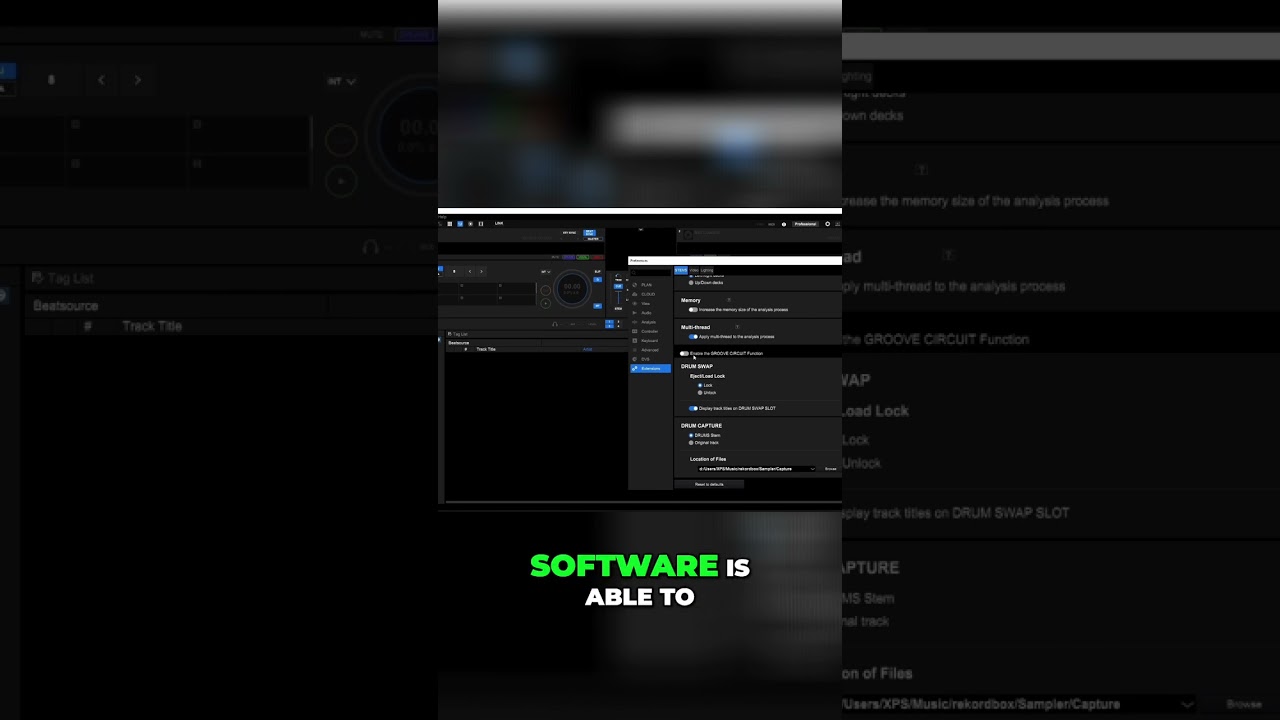Select the Lock radio under Eject/Load Lock

(x=700, y=385)
